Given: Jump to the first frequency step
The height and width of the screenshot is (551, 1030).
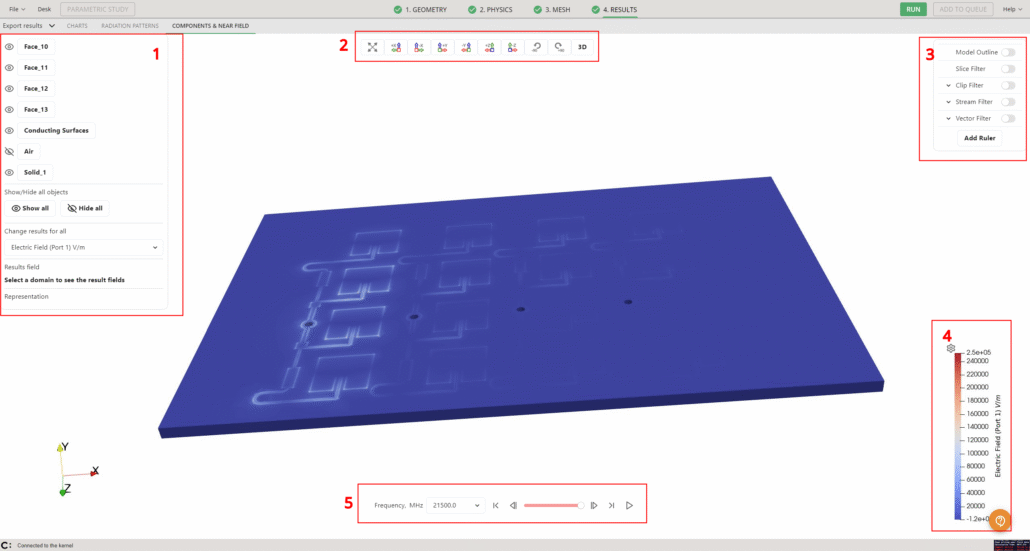Looking at the screenshot, I should 495,506.
